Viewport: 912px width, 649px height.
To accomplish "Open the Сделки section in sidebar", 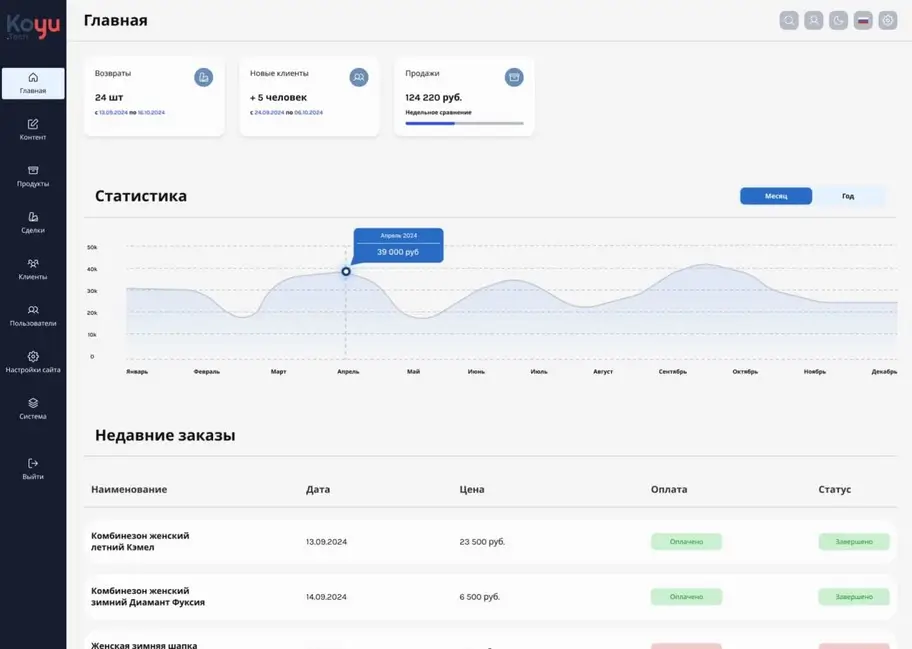I will 33,223.
